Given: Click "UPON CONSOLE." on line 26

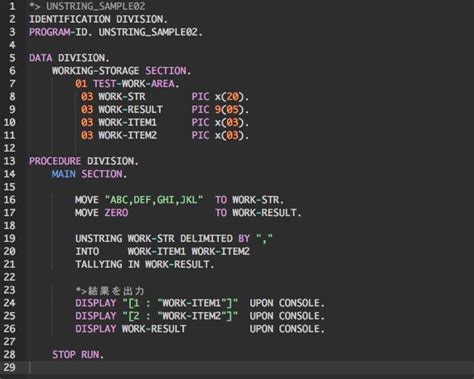Looking at the screenshot, I should (x=287, y=329).
